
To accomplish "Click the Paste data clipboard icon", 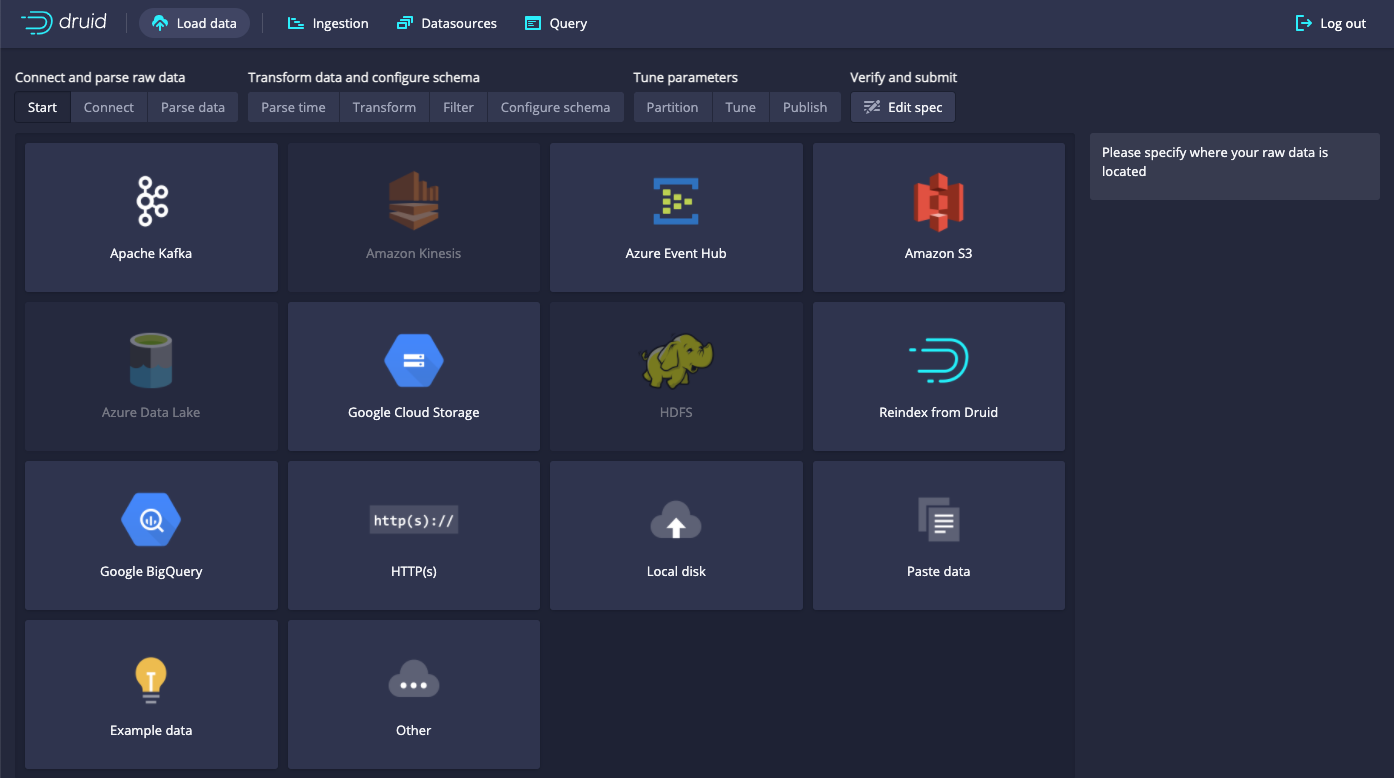I will 938,519.
